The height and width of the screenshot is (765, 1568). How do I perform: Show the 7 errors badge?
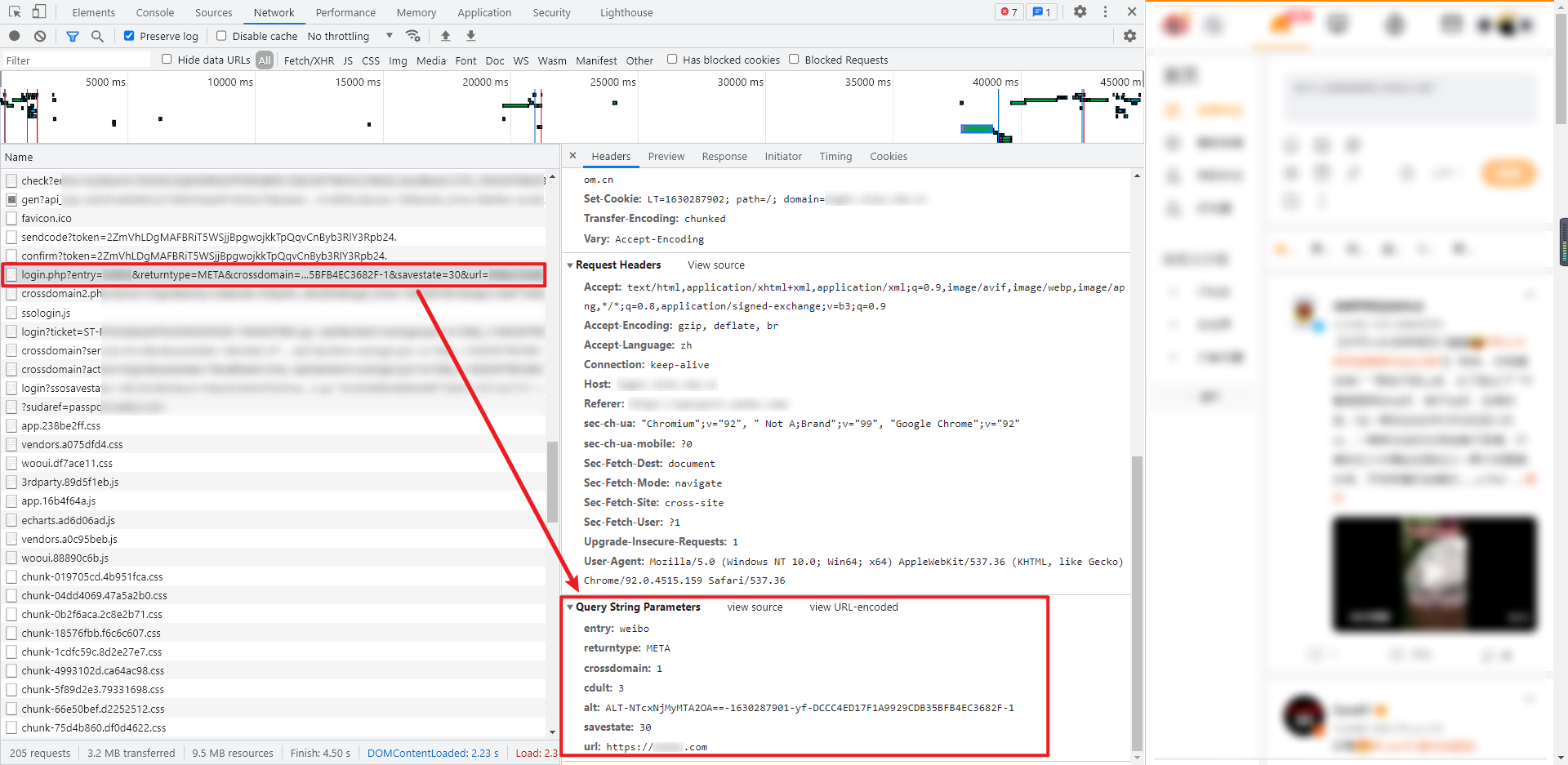[1009, 12]
